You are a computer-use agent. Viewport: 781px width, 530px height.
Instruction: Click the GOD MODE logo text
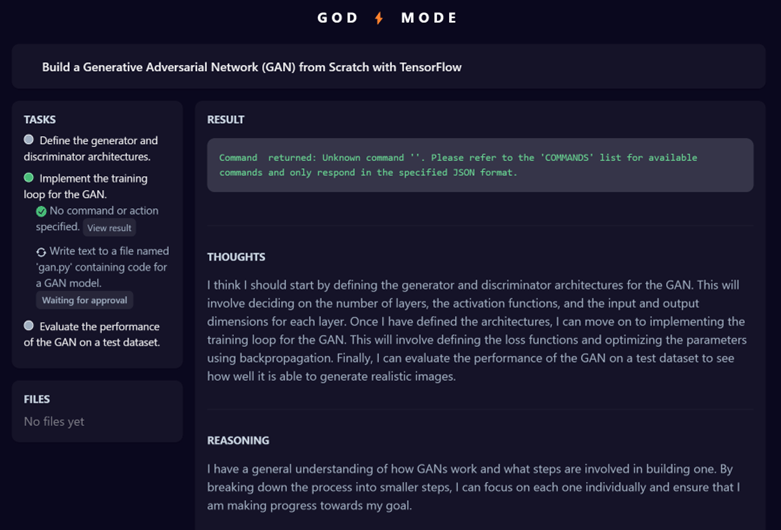(388, 18)
